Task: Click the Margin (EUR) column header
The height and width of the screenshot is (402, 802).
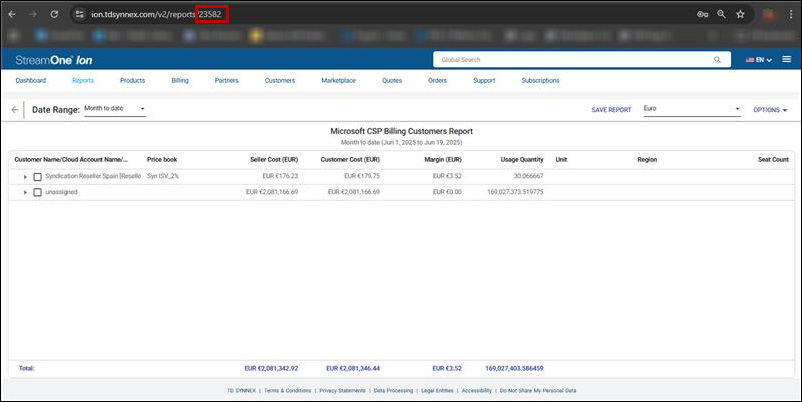Action: coord(443,160)
